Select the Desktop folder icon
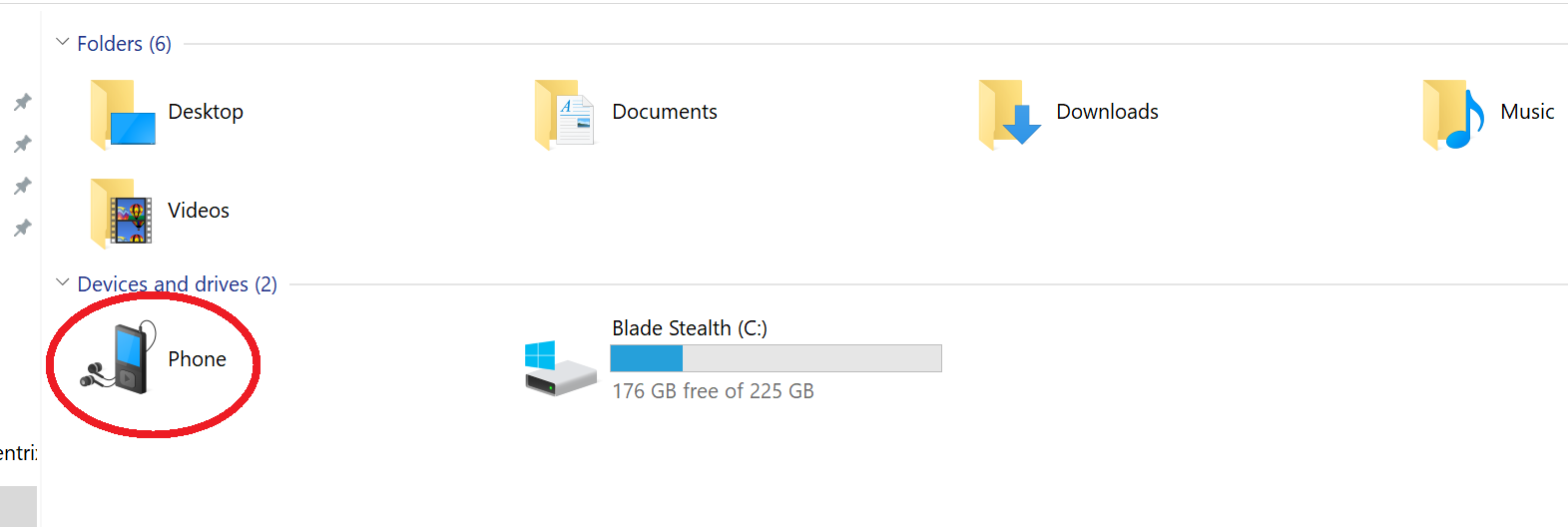Image resolution: width=1568 pixels, height=527 pixels. click(x=123, y=114)
